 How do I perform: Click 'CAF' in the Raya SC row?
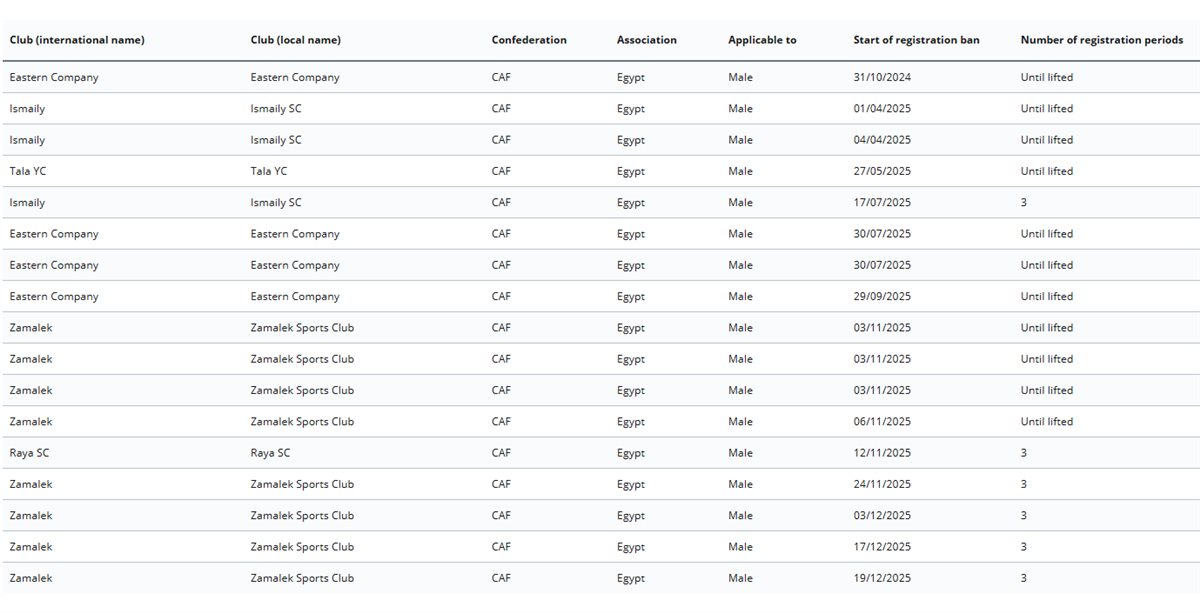point(501,453)
